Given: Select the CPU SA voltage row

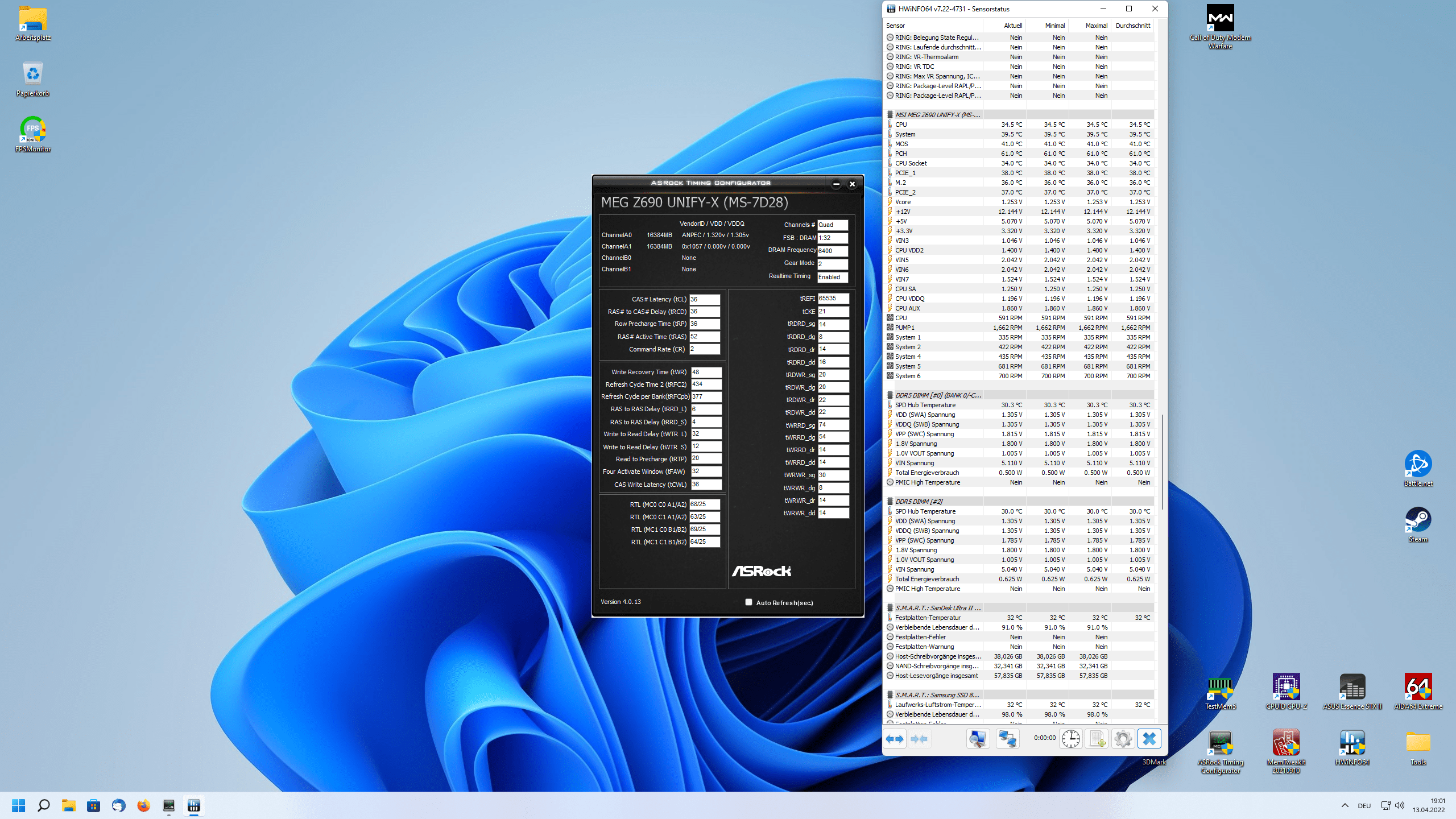Looking at the screenshot, I should [x=1020, y=289].
